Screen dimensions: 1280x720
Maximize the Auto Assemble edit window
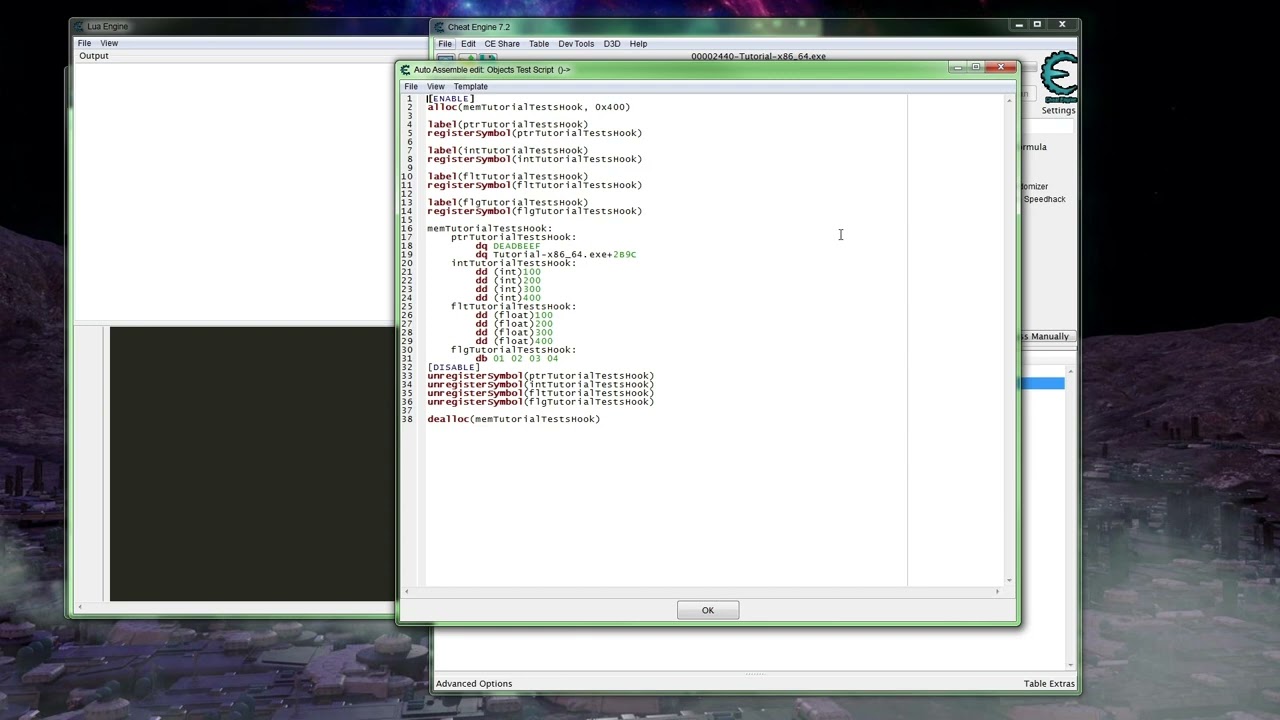(977, 67)
